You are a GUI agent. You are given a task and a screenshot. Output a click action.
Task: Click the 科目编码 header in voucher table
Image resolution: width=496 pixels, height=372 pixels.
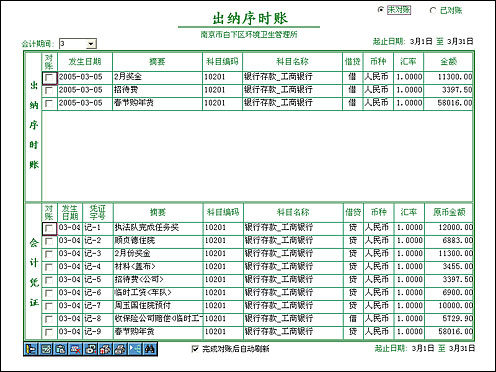point(223,212)
